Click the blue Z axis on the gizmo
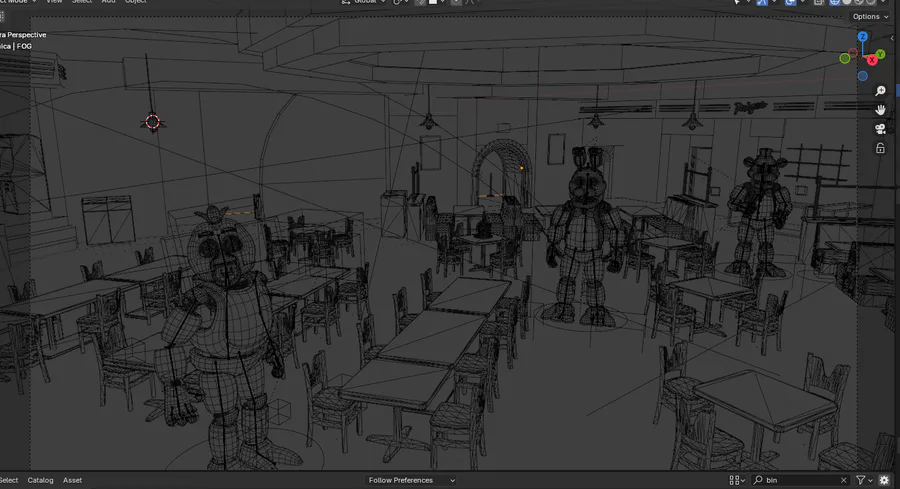900x489 pixels. (862, 37)
